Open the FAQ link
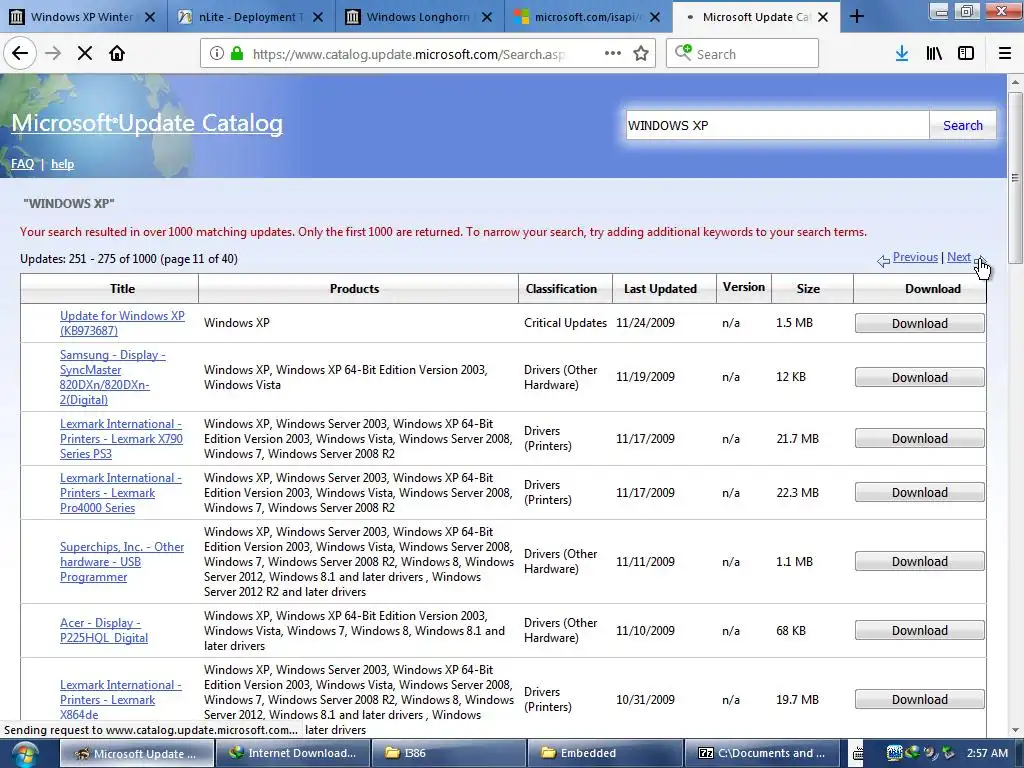 click(22, 164)
